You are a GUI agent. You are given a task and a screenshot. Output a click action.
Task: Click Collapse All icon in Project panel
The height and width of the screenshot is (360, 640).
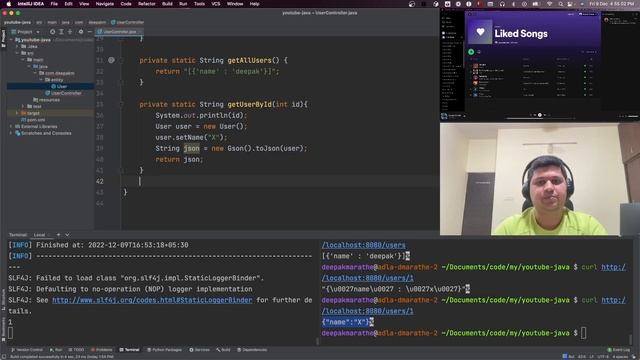[x=70, y=31]
